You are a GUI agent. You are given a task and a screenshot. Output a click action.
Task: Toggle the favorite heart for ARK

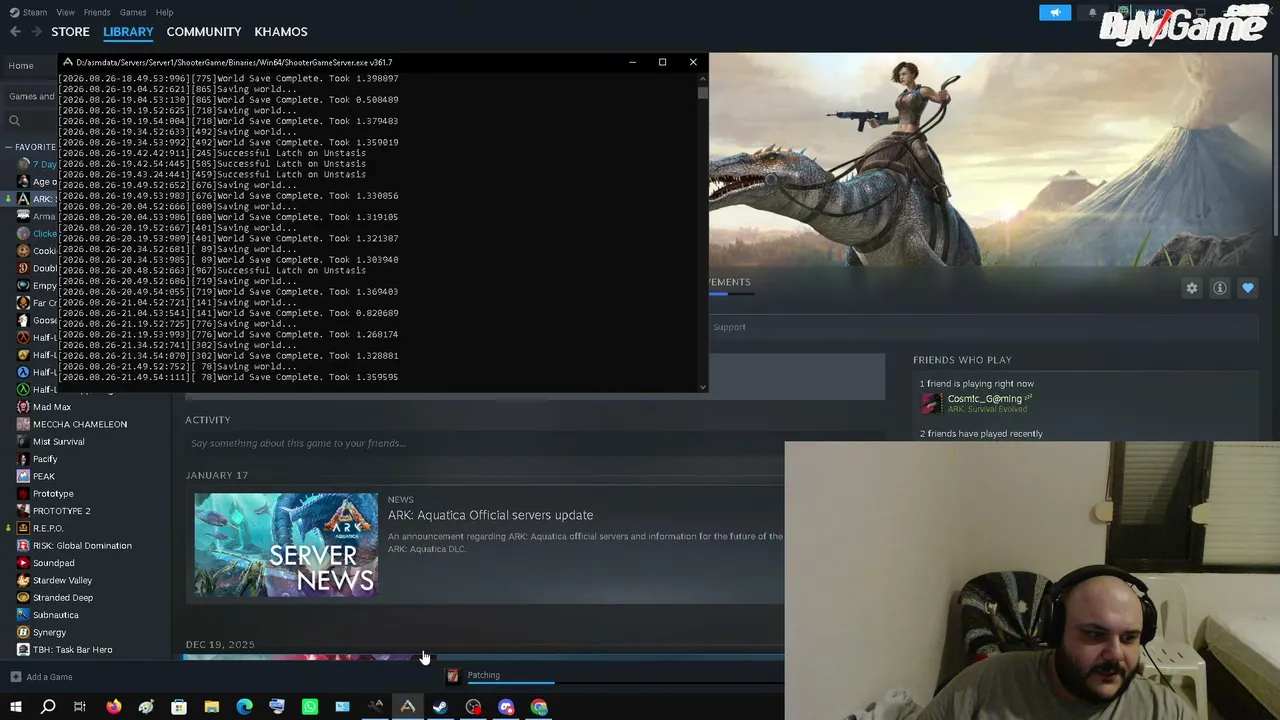pos(1248,288)
